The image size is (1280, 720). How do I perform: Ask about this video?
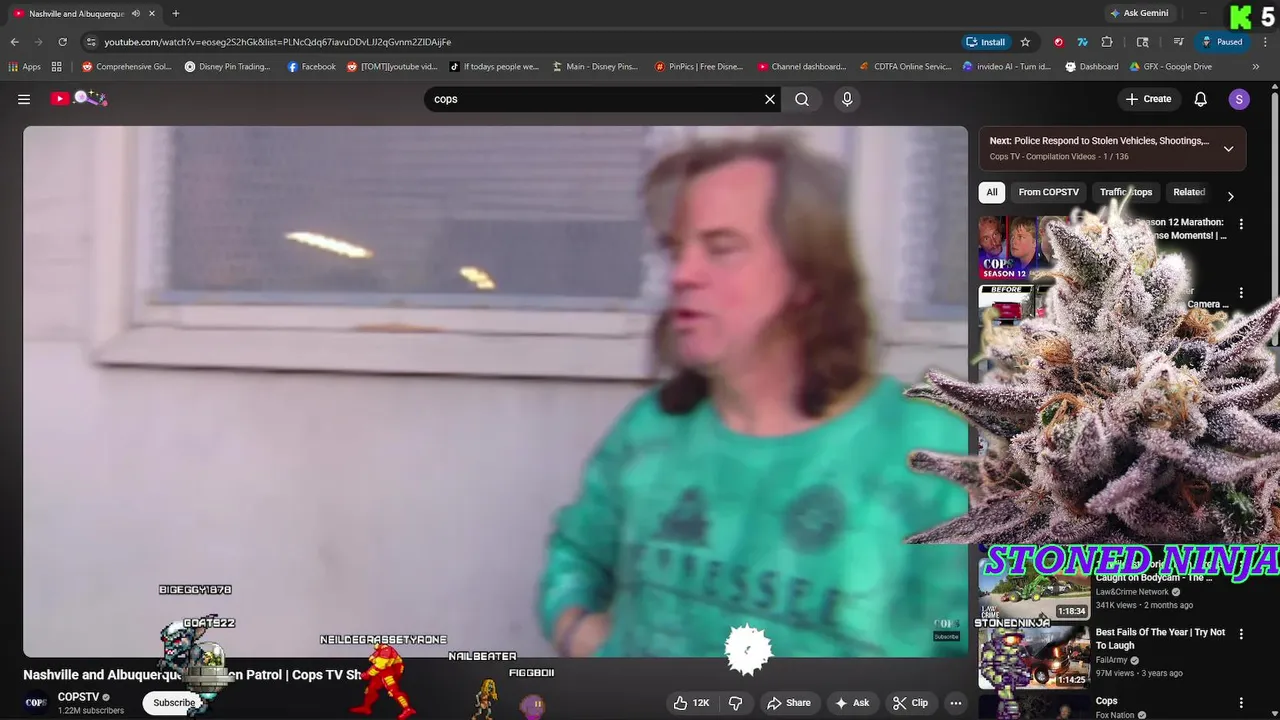(x=851, y=703)
